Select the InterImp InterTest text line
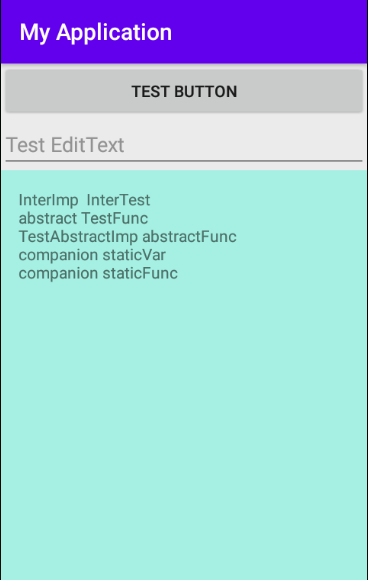Screen dimensions: 368x580 (x=84, y=200)
